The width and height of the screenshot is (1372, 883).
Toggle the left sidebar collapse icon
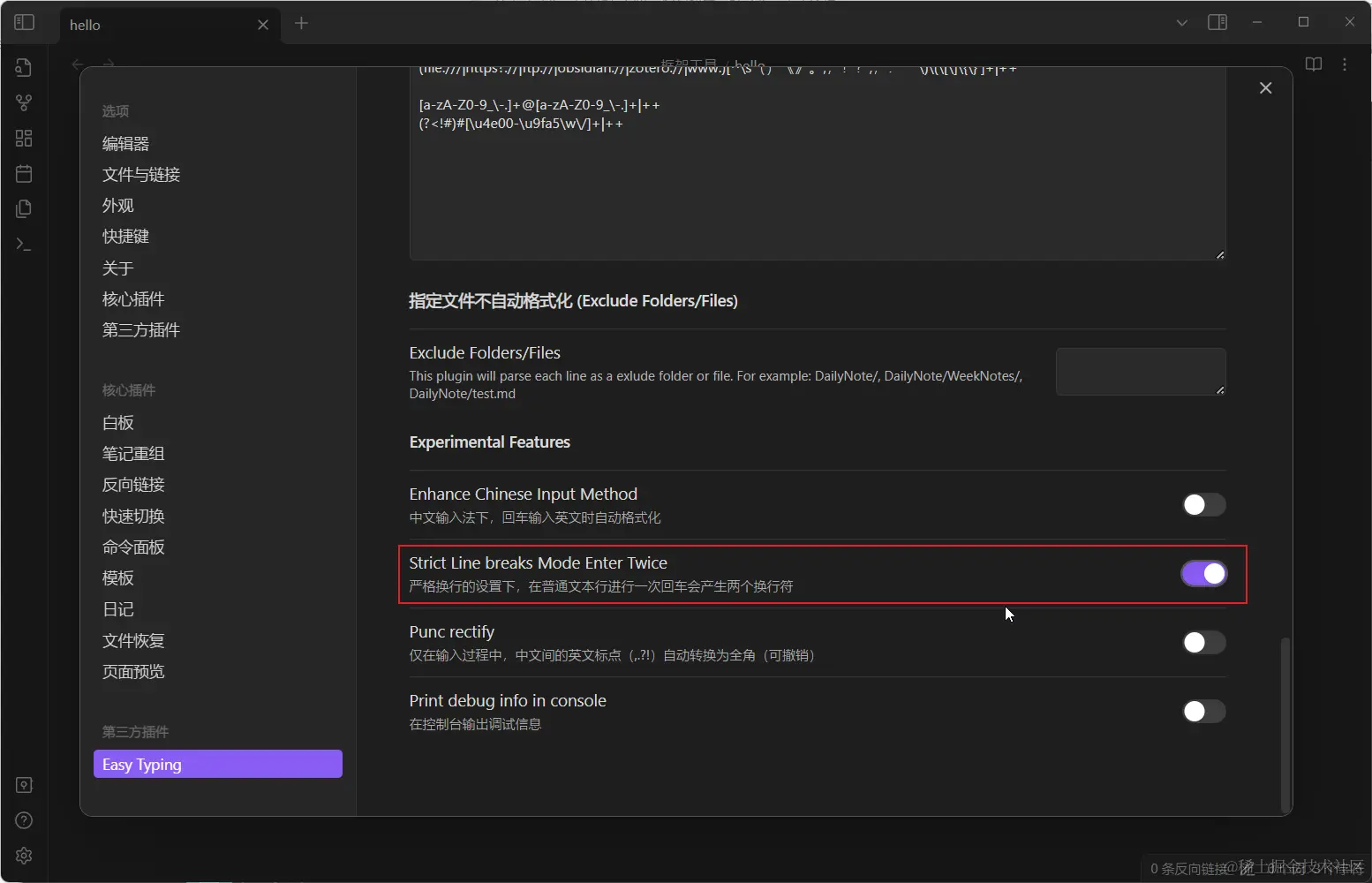pos(25,22)
